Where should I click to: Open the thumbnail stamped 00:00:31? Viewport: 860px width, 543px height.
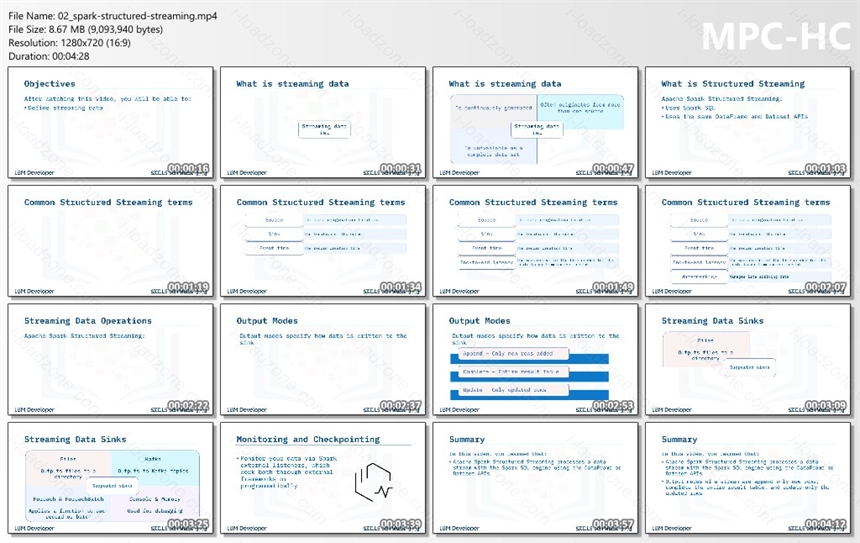click(x=322, y=122)
